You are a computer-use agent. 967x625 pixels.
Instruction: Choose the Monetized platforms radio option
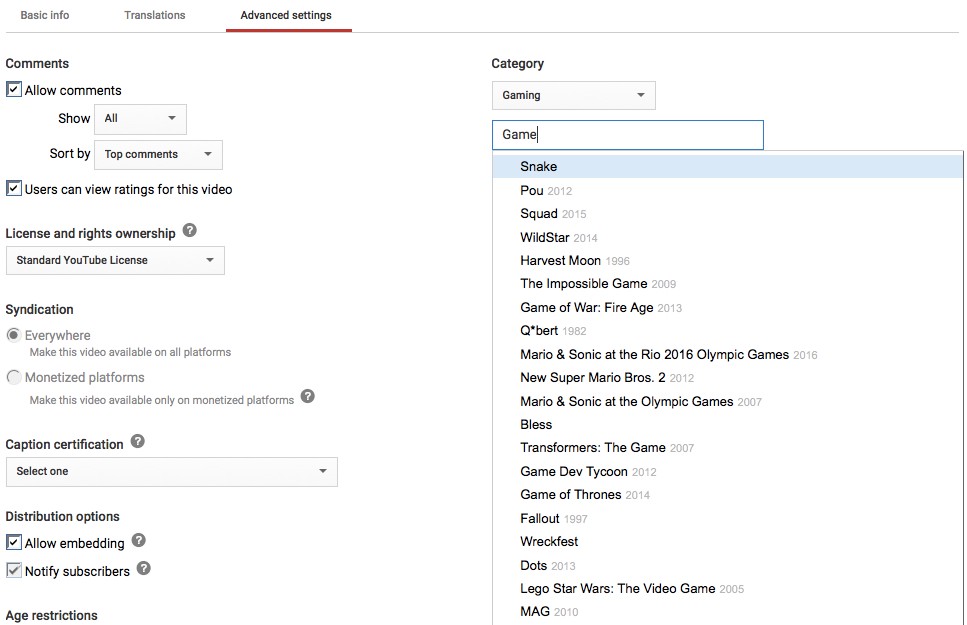[12, 377]
